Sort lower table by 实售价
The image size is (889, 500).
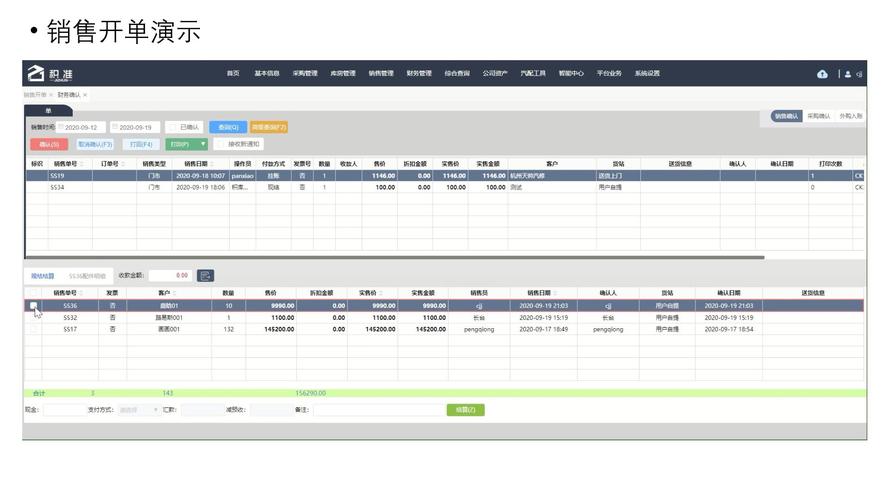pyautogui.click(x=382, y=293)
